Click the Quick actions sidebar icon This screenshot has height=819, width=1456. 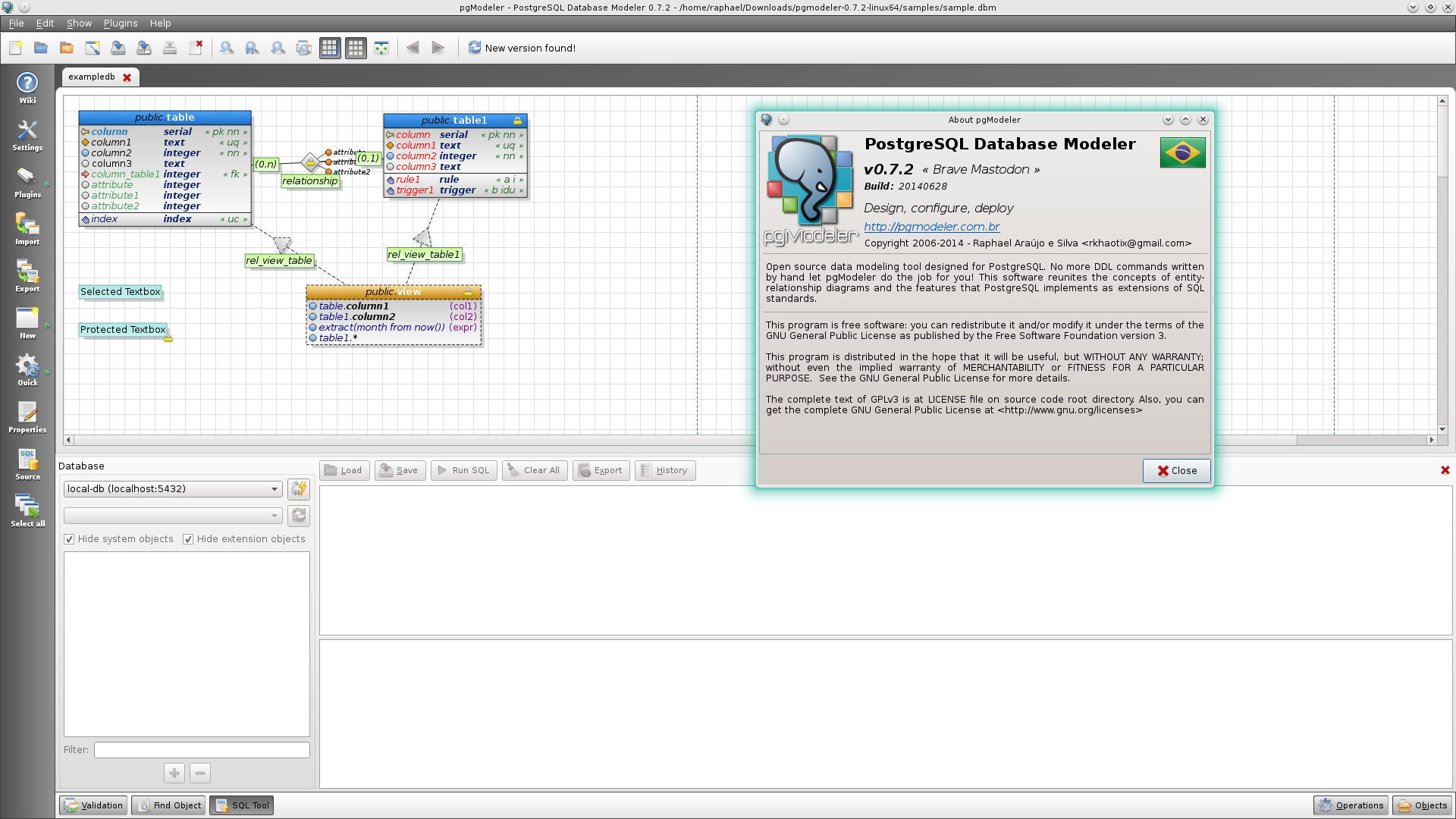click(x=27, y=370)
